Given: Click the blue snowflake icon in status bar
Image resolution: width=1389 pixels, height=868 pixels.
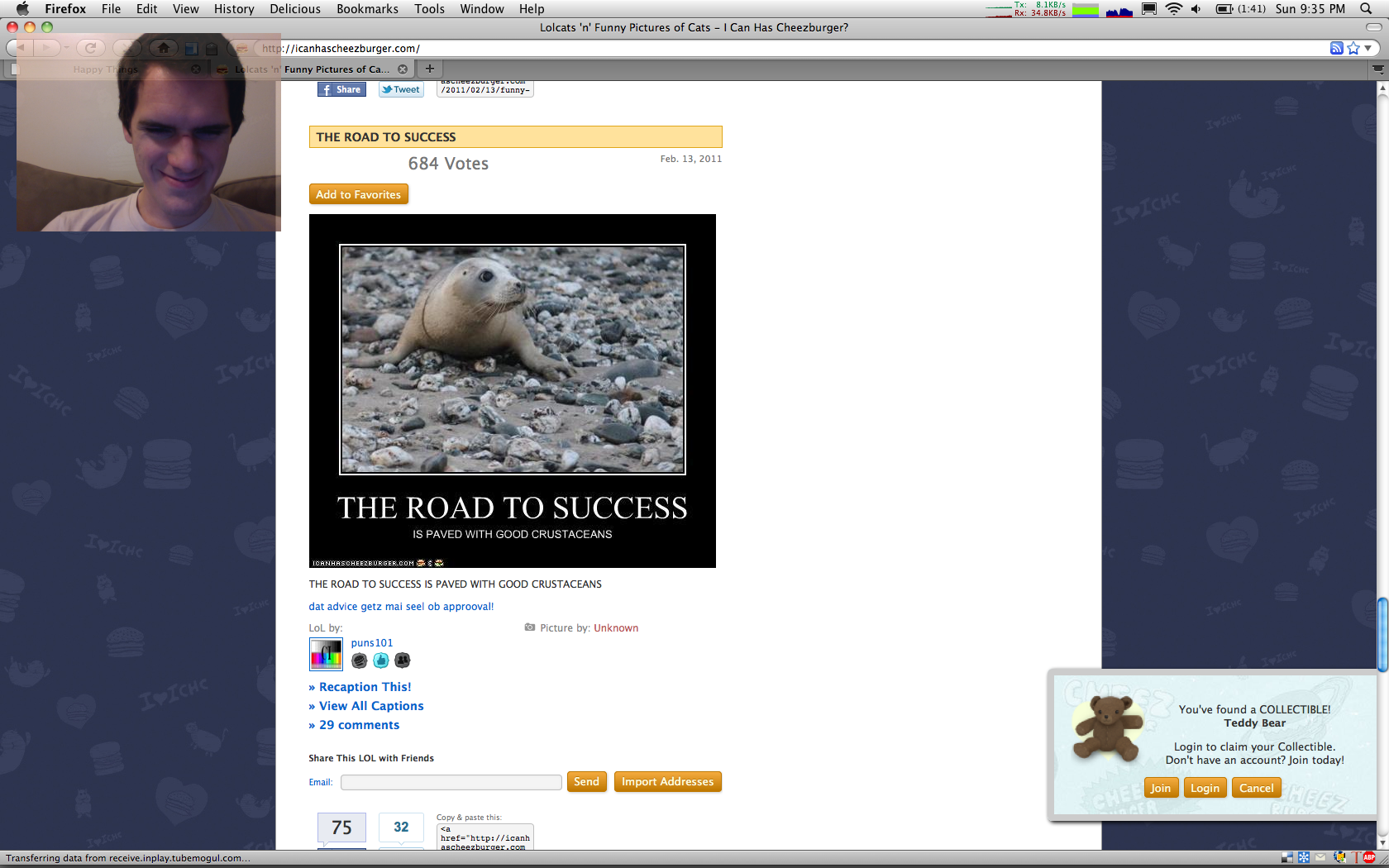Looking at the screenshot, I should pyautogui.click(x=1304, y=857).
